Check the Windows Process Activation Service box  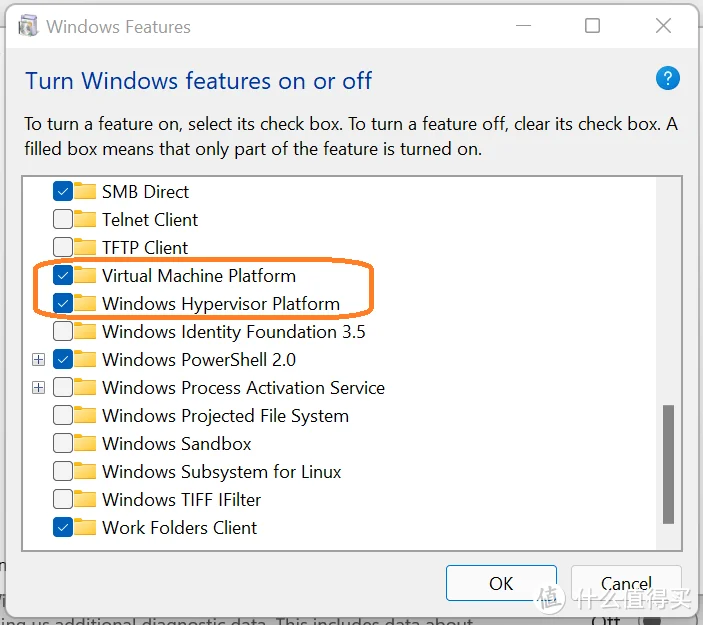63,387
